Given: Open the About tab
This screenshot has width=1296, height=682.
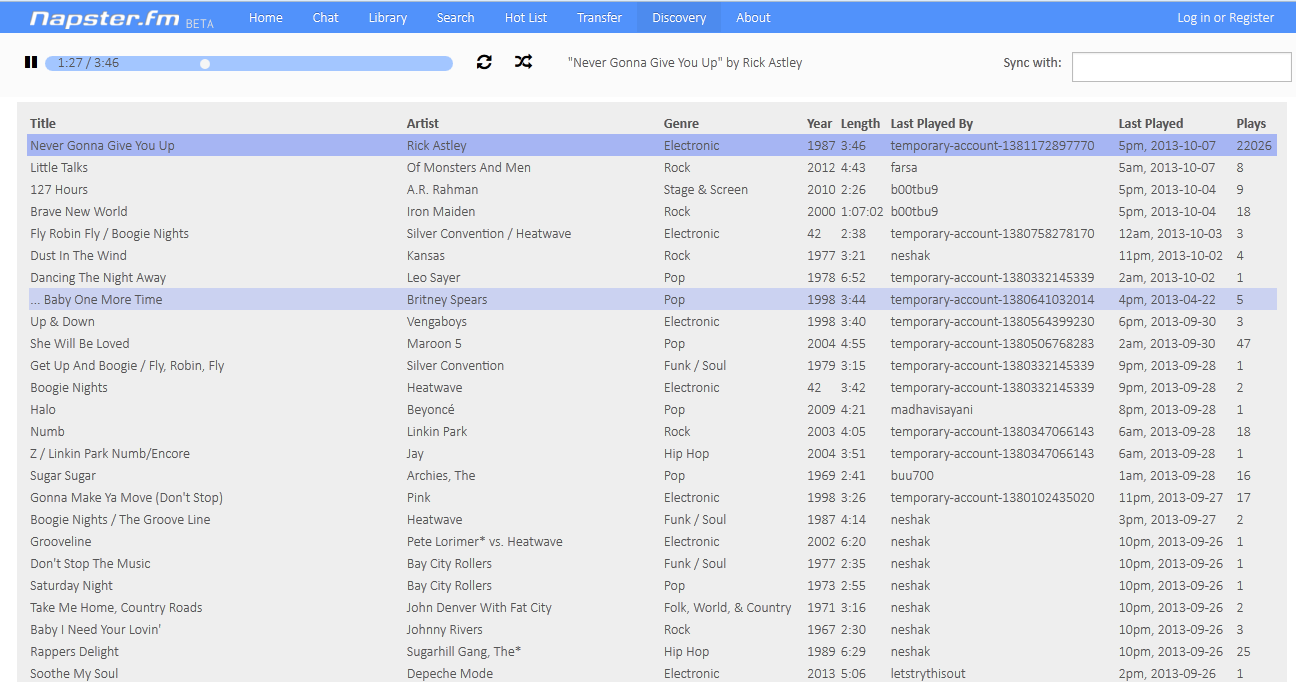Looking at the screenshot, I should 754,18.
